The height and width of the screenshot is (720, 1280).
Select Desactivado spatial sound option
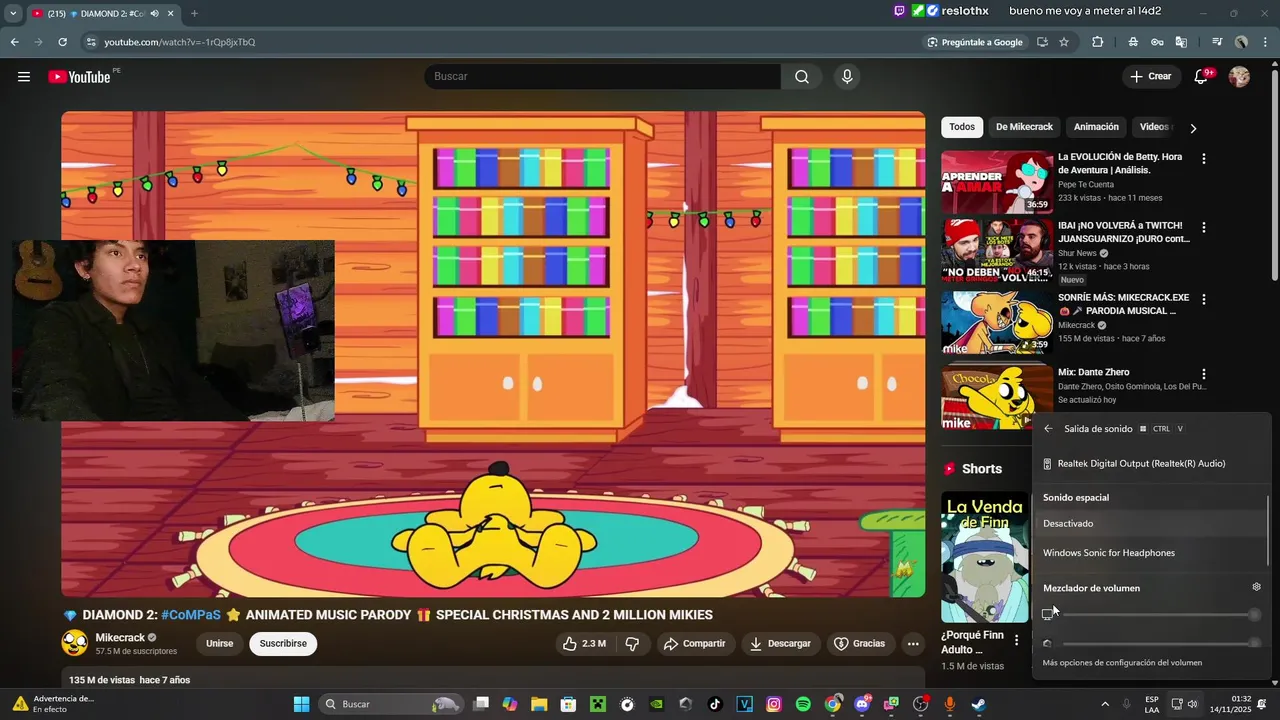click(1150, 523)
